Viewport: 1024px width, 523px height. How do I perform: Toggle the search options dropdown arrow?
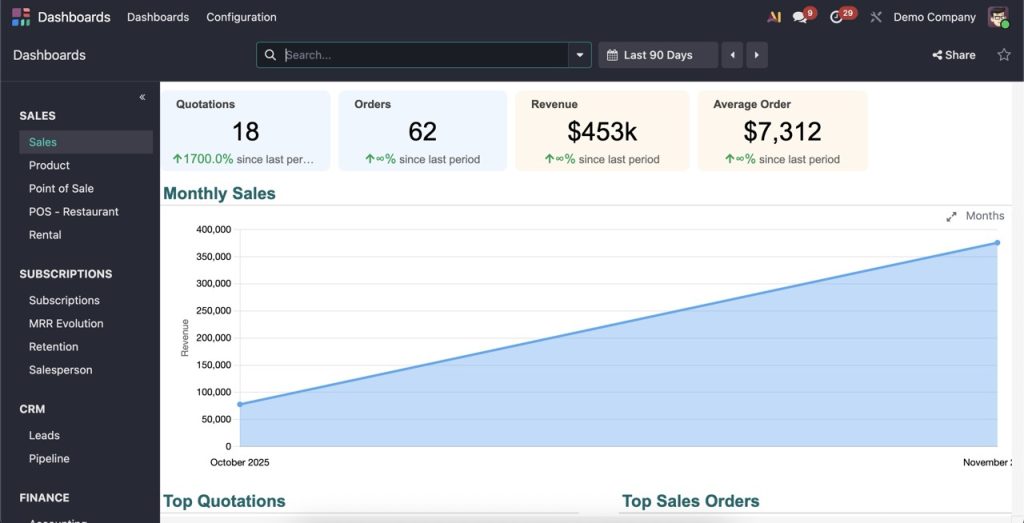580,55
